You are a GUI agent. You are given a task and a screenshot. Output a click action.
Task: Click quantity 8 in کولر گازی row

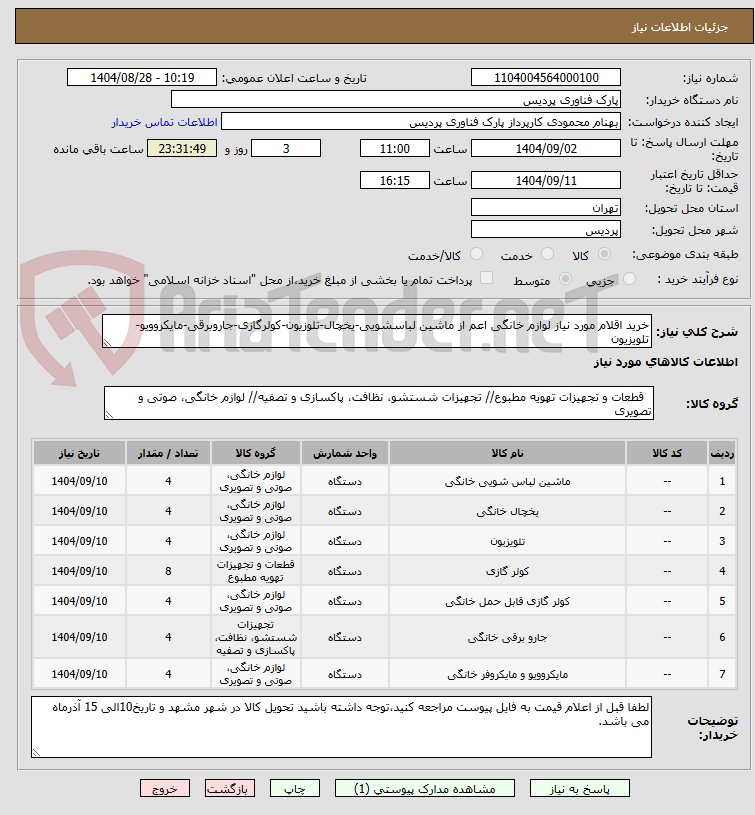click(x=168, y=571)
